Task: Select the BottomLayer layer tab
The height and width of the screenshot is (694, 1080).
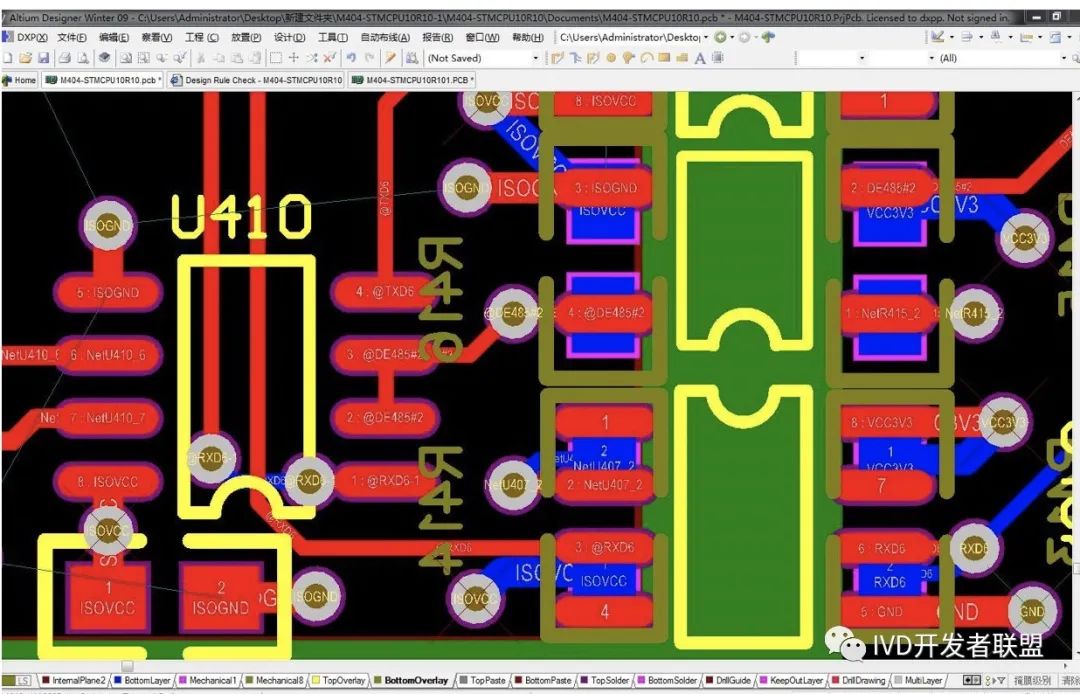Action: [146, 681]
